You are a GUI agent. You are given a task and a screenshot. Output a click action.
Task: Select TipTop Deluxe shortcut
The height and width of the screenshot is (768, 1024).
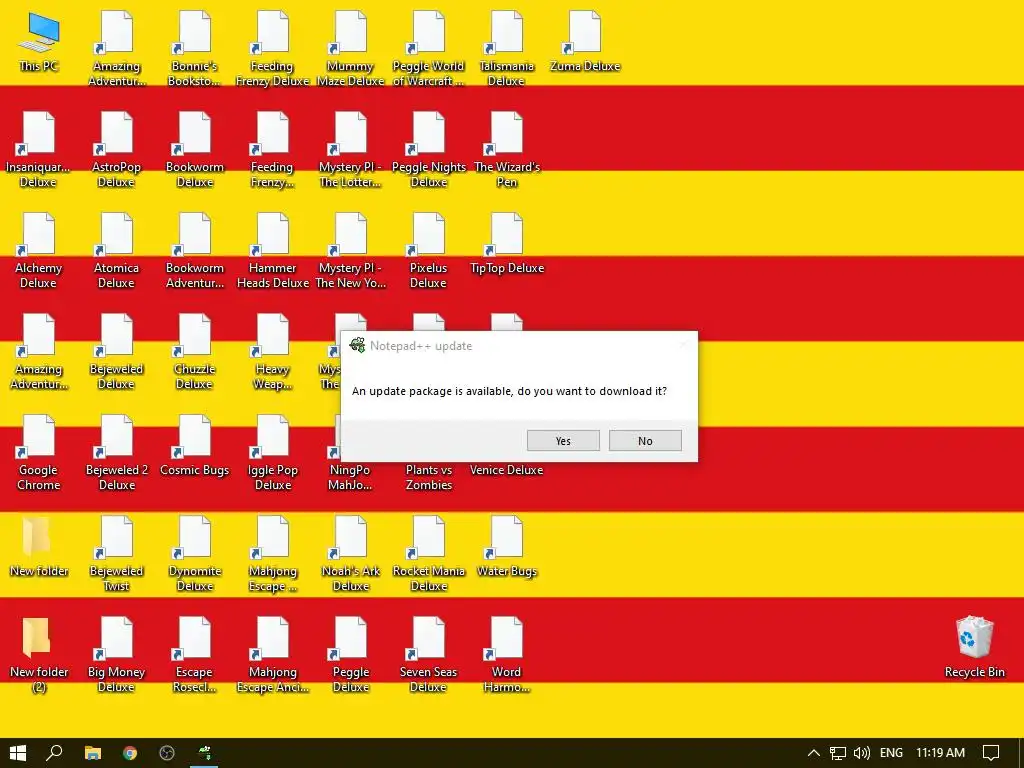(x=507, y=244)
